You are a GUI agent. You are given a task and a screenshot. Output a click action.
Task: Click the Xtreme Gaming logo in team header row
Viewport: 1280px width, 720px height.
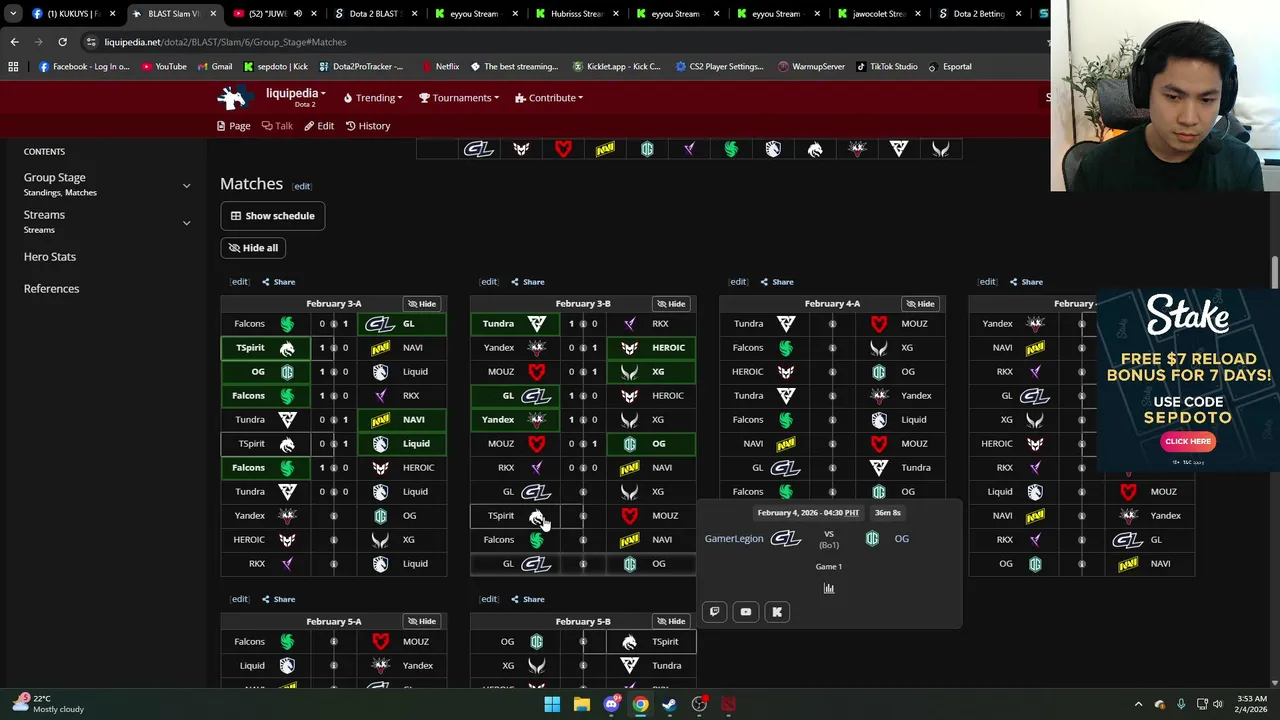(941, 149)
